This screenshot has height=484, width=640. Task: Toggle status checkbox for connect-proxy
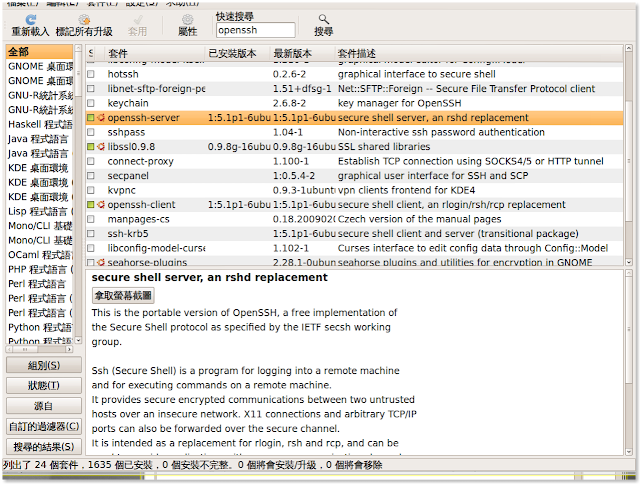pyautogui.click(x=91, y=161)
